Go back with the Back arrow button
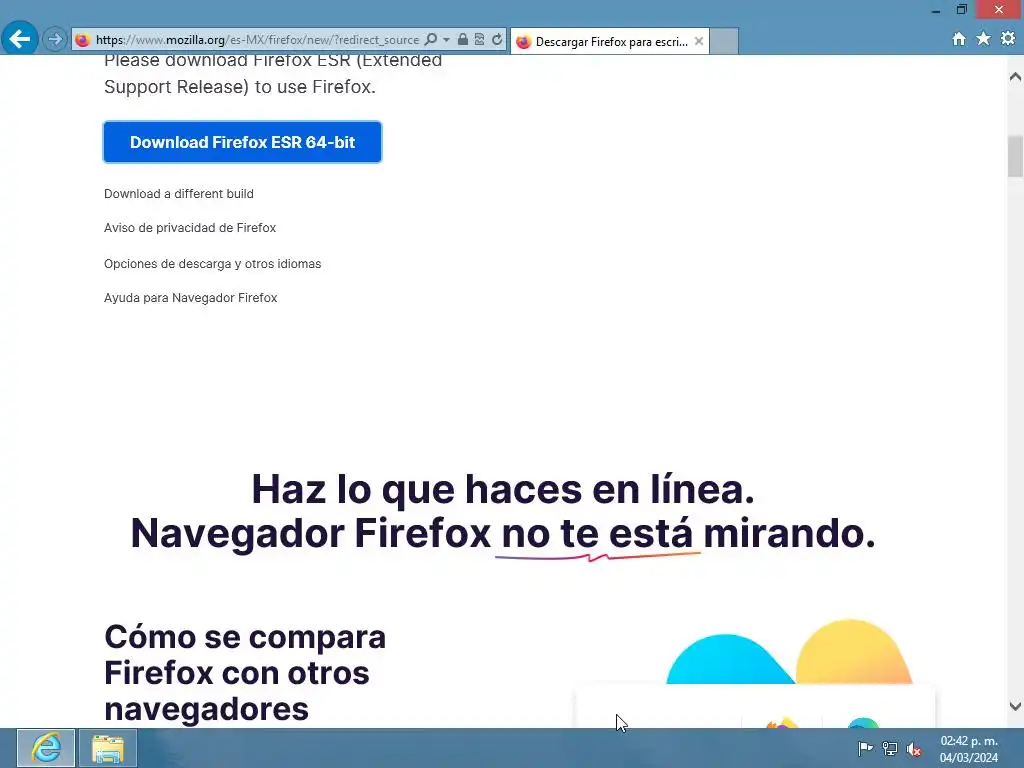 coord(20,39)
